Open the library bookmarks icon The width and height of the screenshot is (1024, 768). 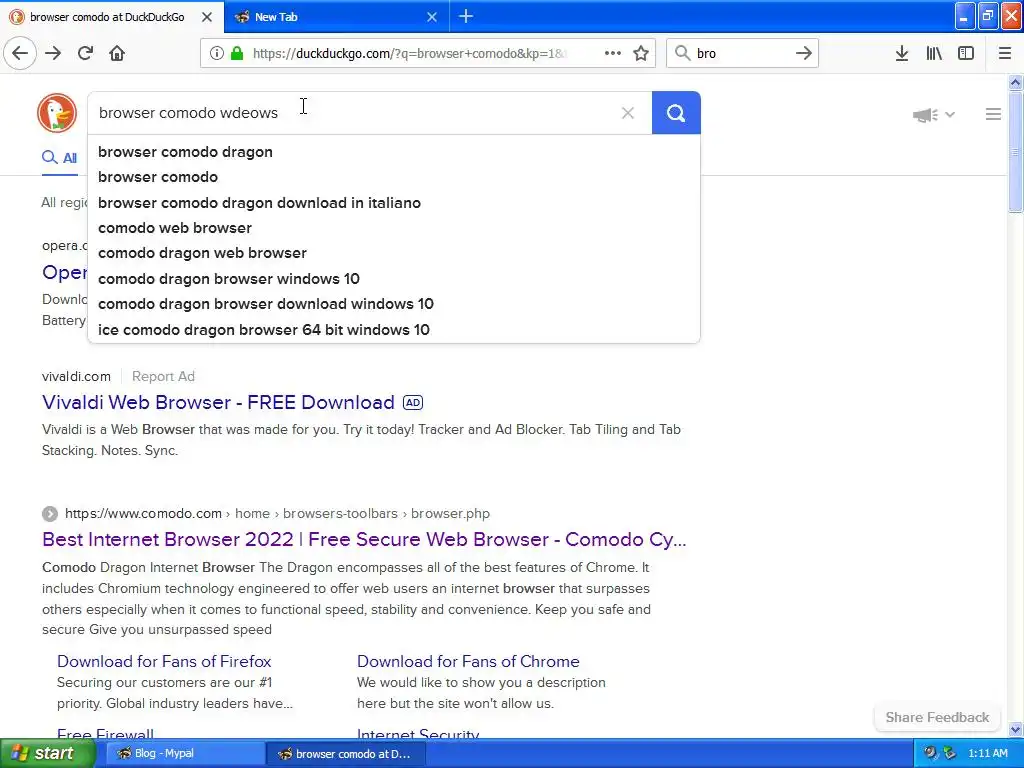(x=934, y=53)
